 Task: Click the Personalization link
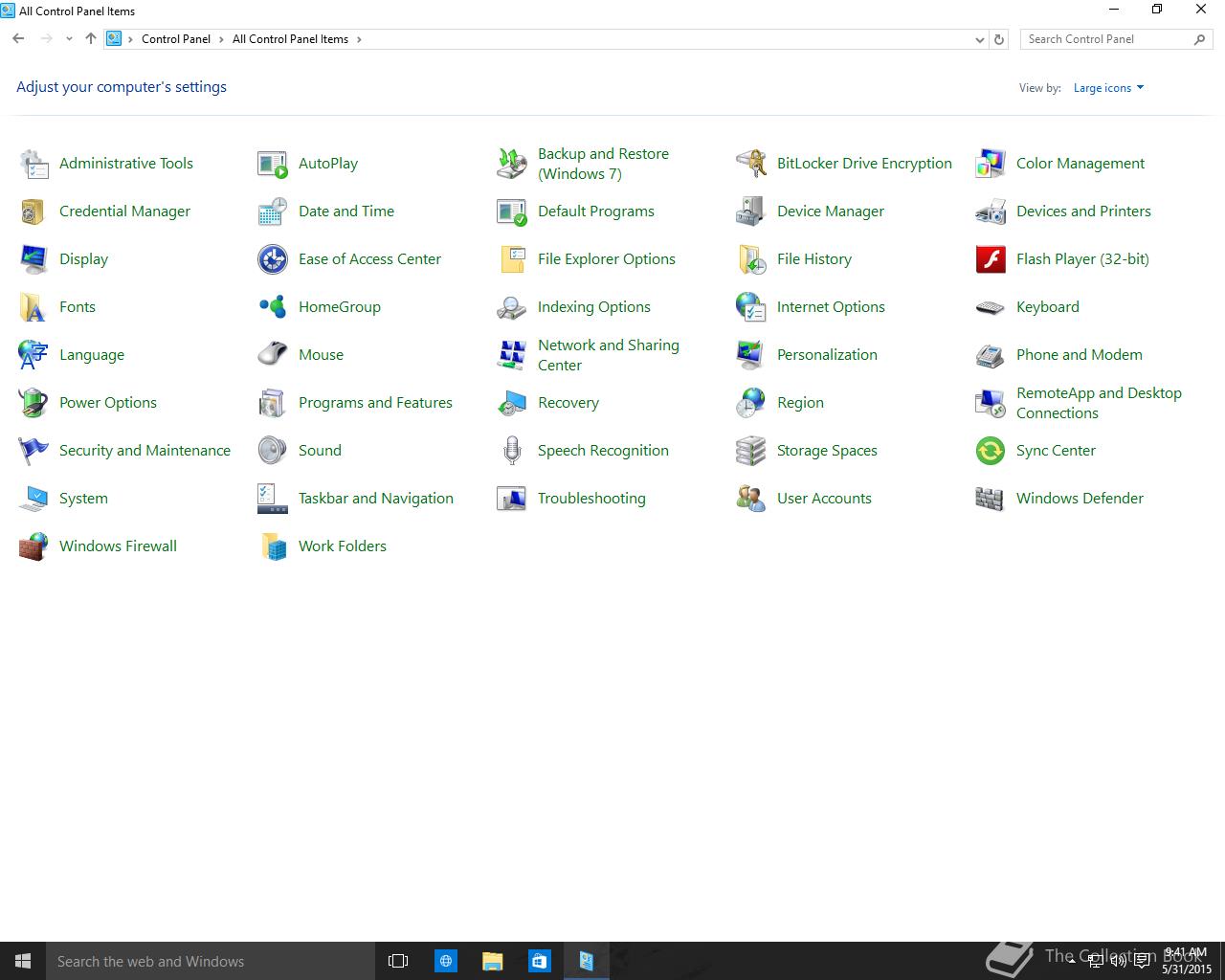[x=827, y=355]
